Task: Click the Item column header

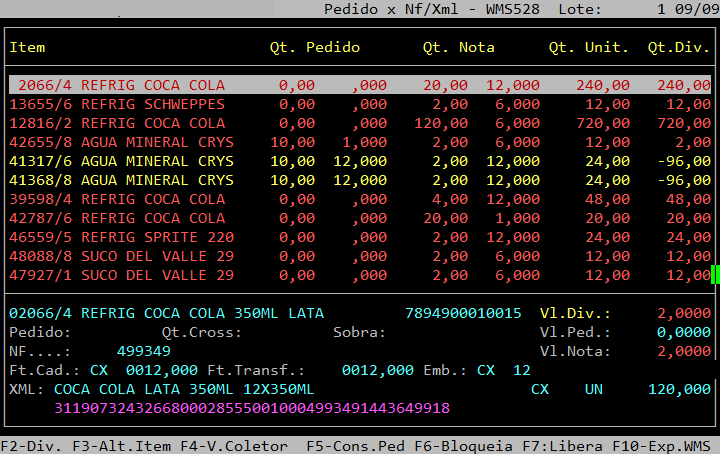Action: click(x=28, y=47)
